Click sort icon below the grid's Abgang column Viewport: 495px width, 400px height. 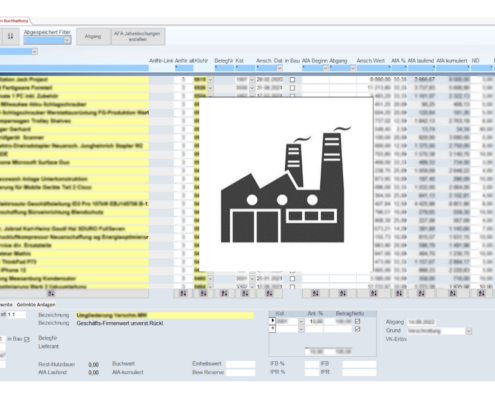343,293
